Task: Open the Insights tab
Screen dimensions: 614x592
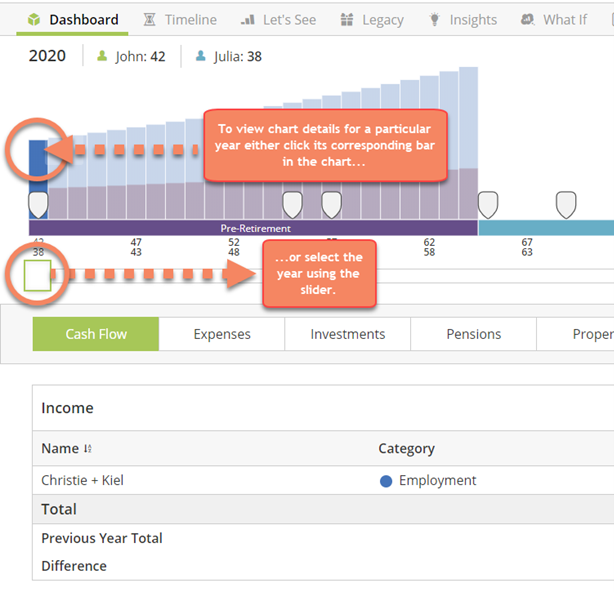Action: pos(462,20)
